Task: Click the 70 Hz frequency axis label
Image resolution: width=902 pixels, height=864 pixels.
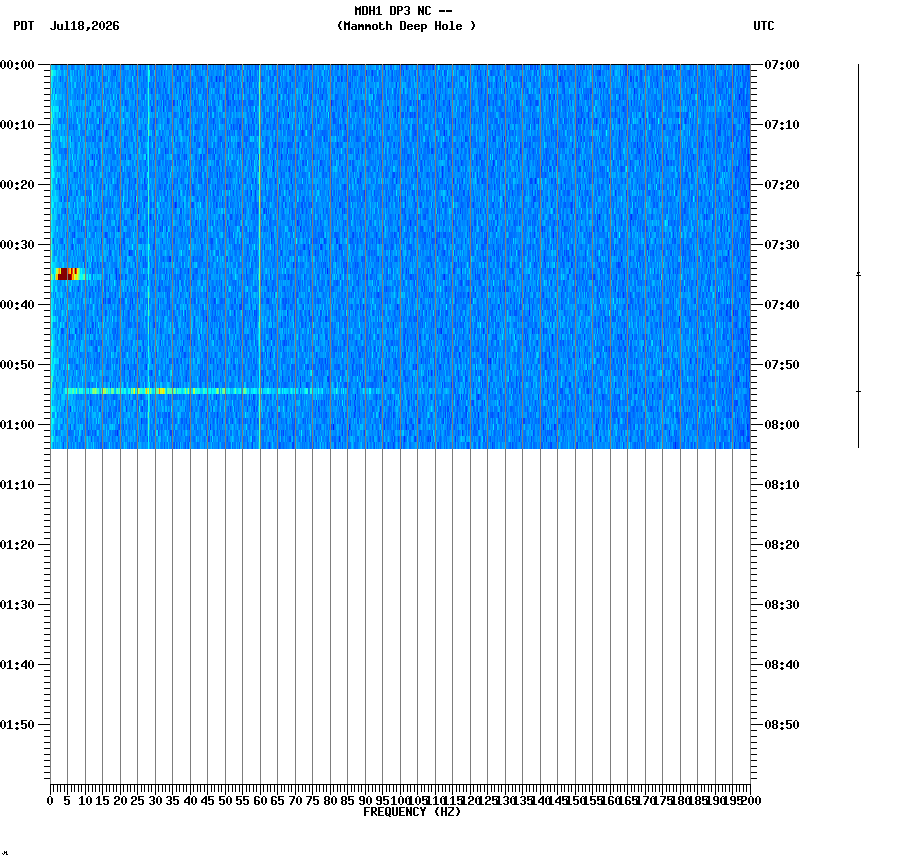Action: click(295, 800)
